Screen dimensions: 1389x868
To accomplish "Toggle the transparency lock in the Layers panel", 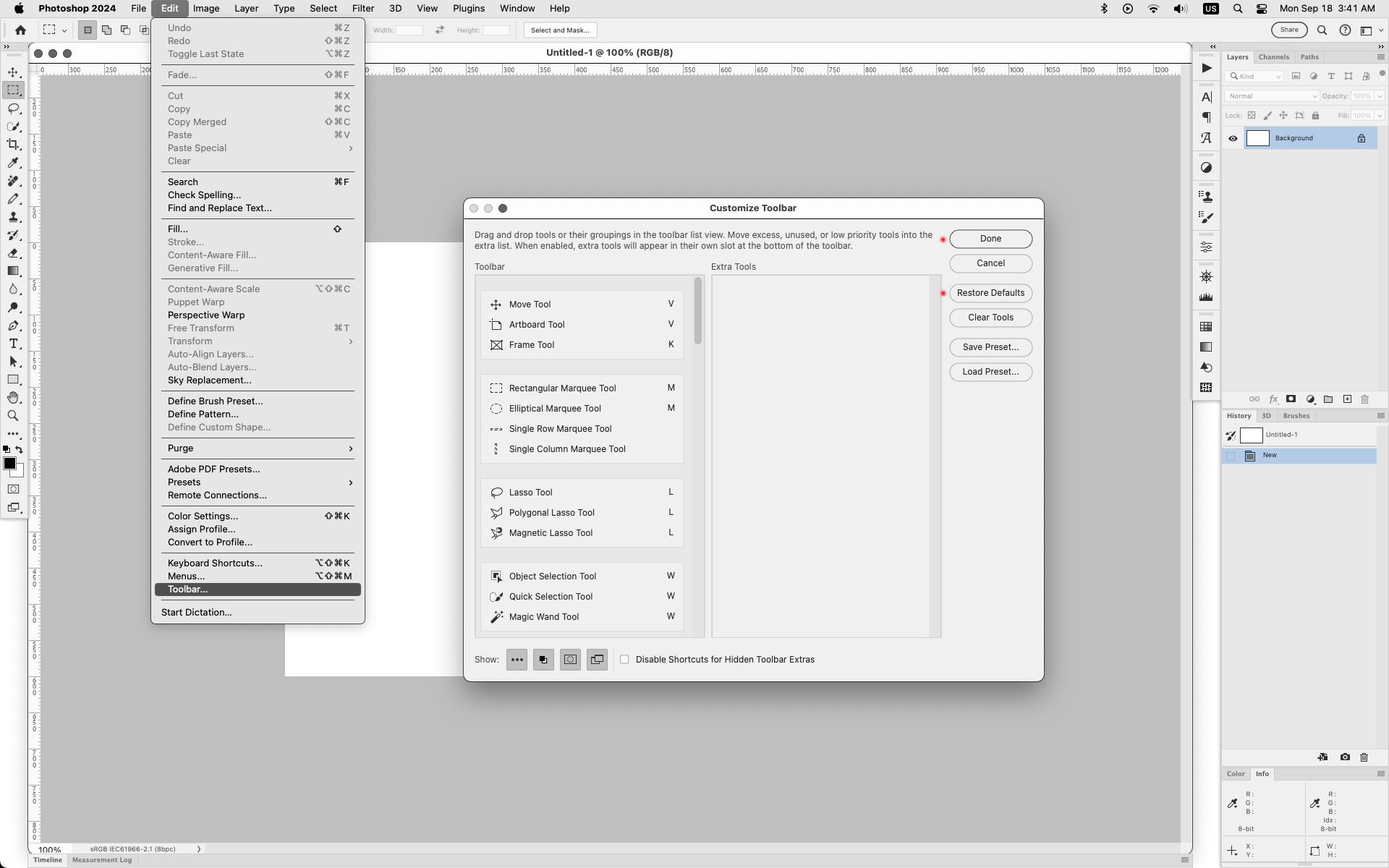I will coord(1252,116).
